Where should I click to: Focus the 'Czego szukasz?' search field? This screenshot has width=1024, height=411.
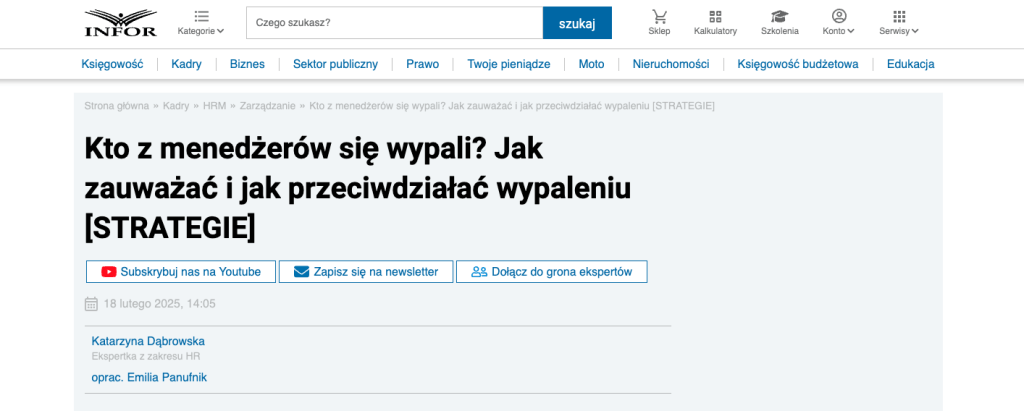pos(394,22)
